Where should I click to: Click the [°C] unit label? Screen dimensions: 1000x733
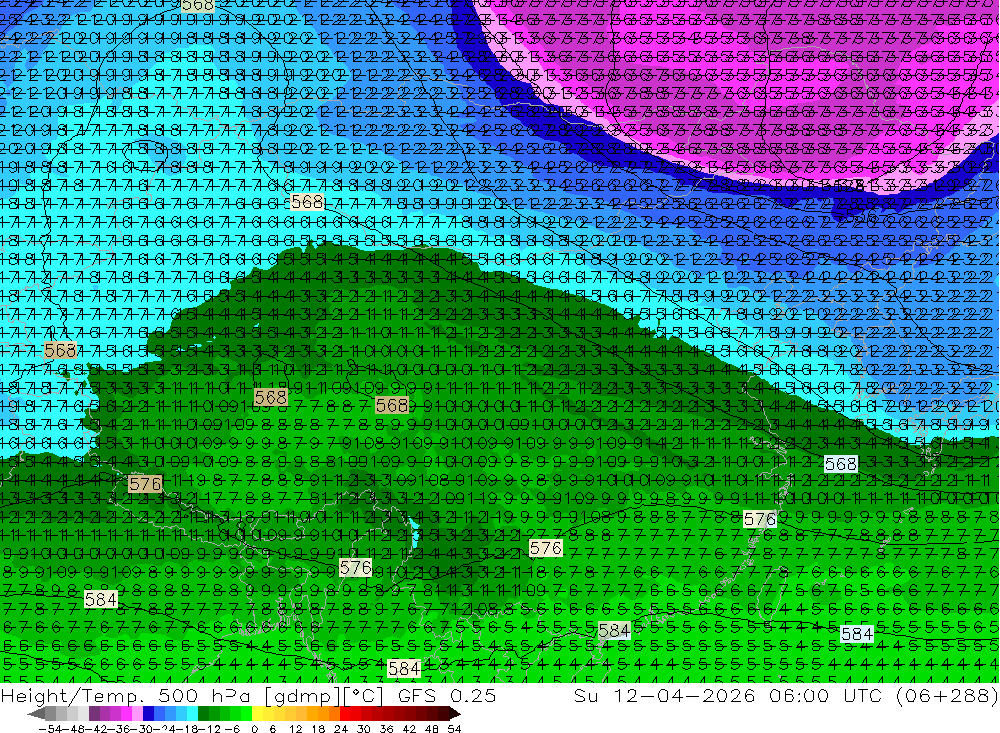363,696
